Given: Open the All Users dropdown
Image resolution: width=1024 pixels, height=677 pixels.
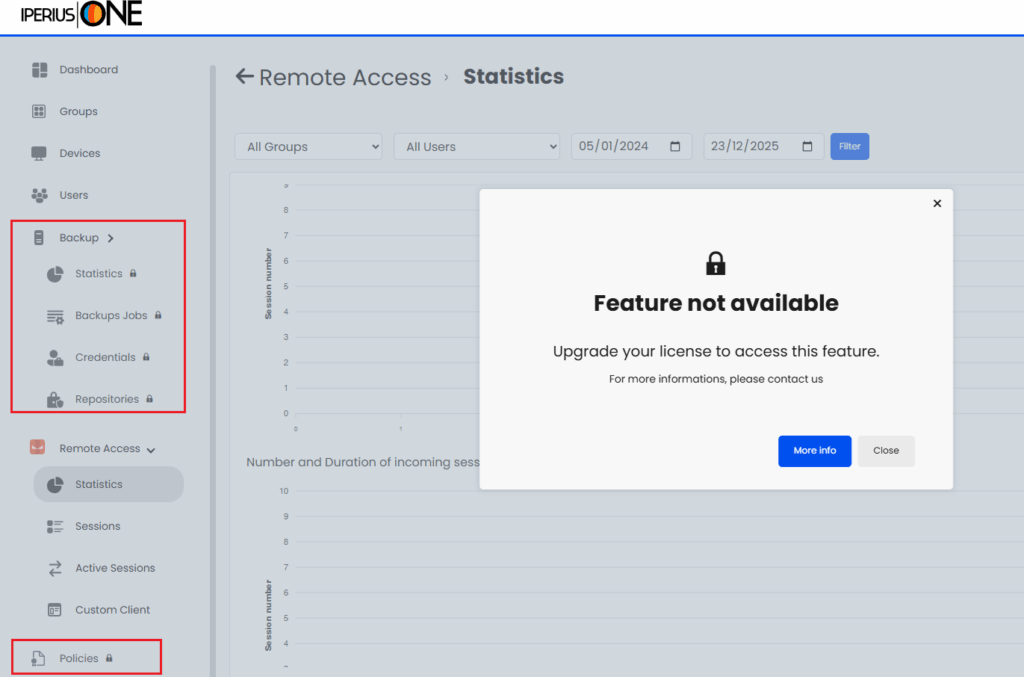Looking at the screenshot, I should click(x=477, y=147).
